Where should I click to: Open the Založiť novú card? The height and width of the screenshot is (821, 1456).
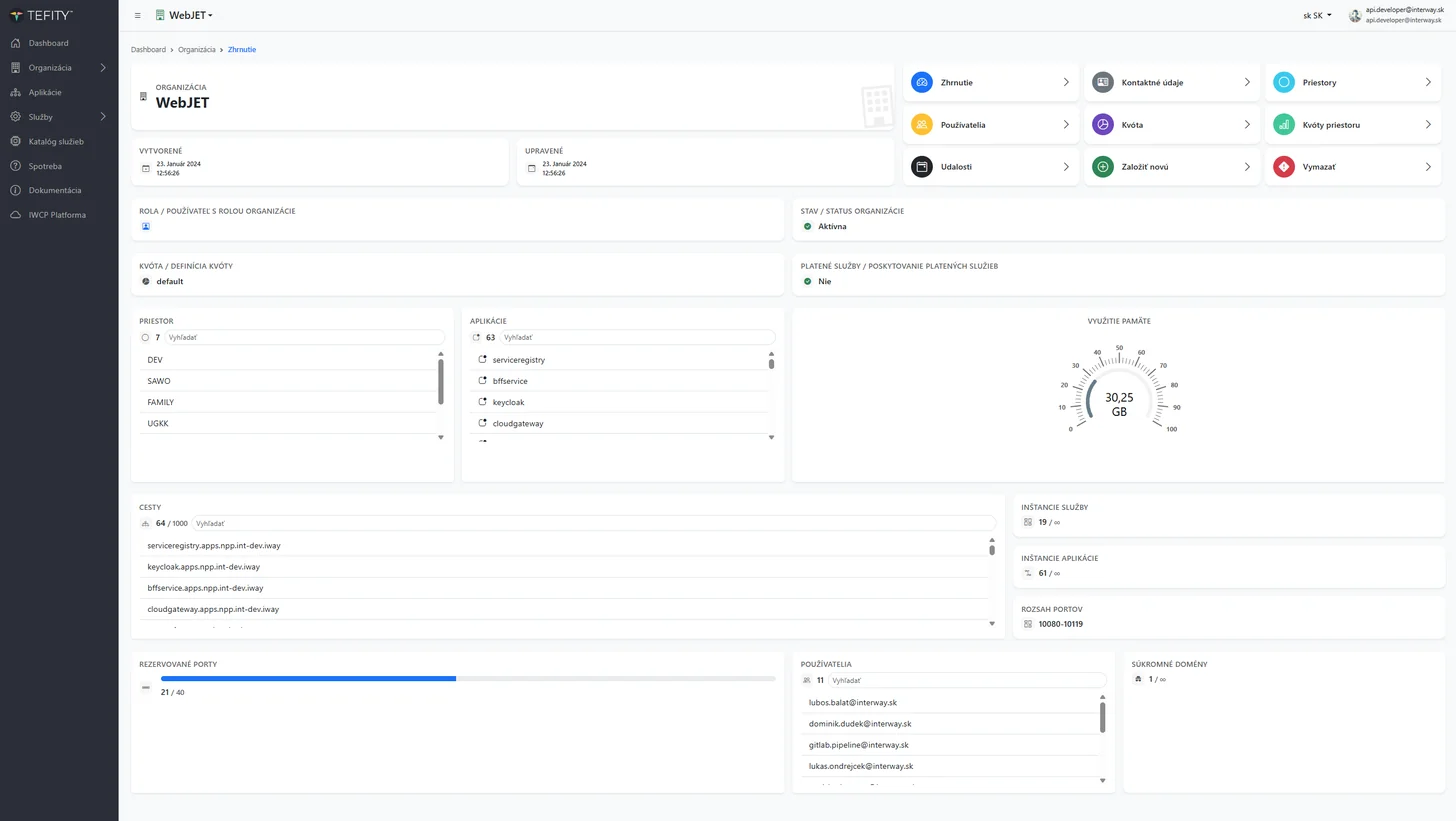[1172, 167]
